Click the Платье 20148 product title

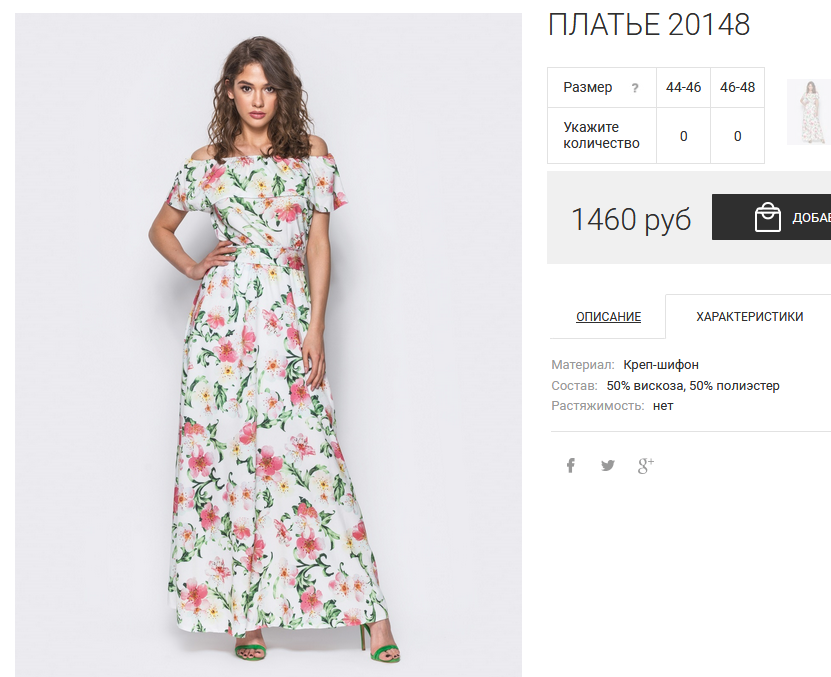[649, 24]
